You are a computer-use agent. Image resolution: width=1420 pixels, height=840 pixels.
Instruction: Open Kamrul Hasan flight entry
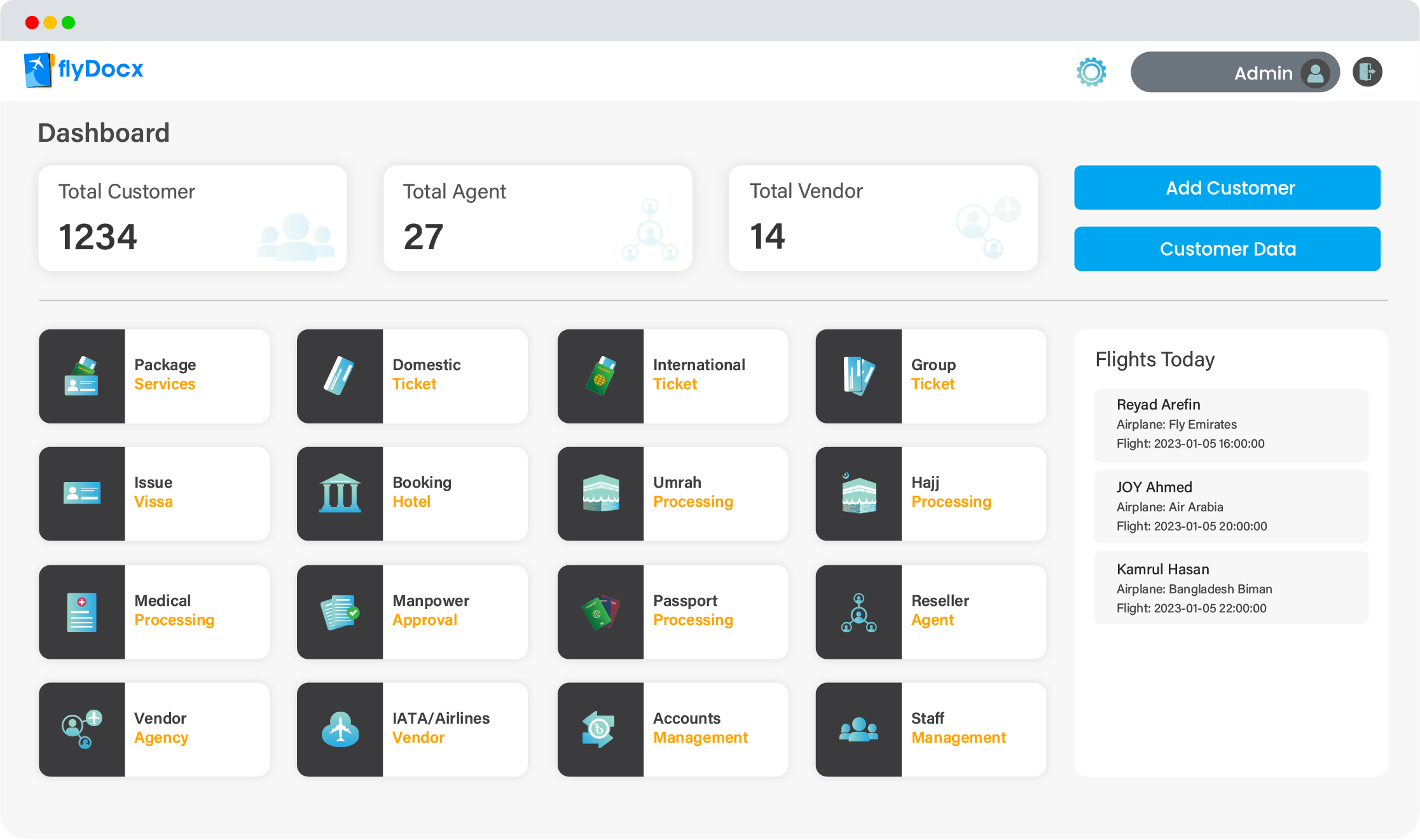tap(1230, 588)
